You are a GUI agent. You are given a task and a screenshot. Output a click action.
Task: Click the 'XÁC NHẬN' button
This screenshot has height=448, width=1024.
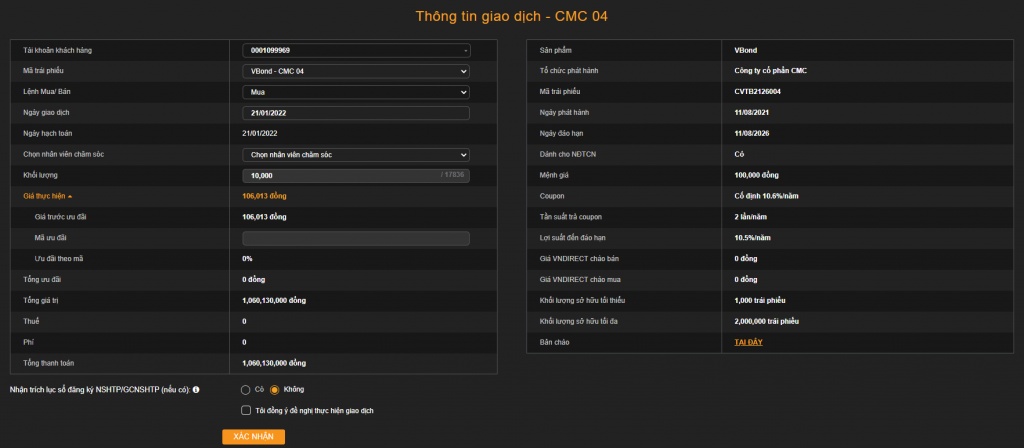(x=253, y=436)
